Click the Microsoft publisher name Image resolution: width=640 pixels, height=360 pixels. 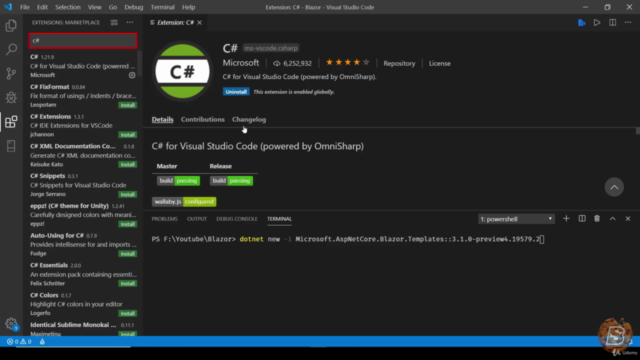click(x=241, y=63)
